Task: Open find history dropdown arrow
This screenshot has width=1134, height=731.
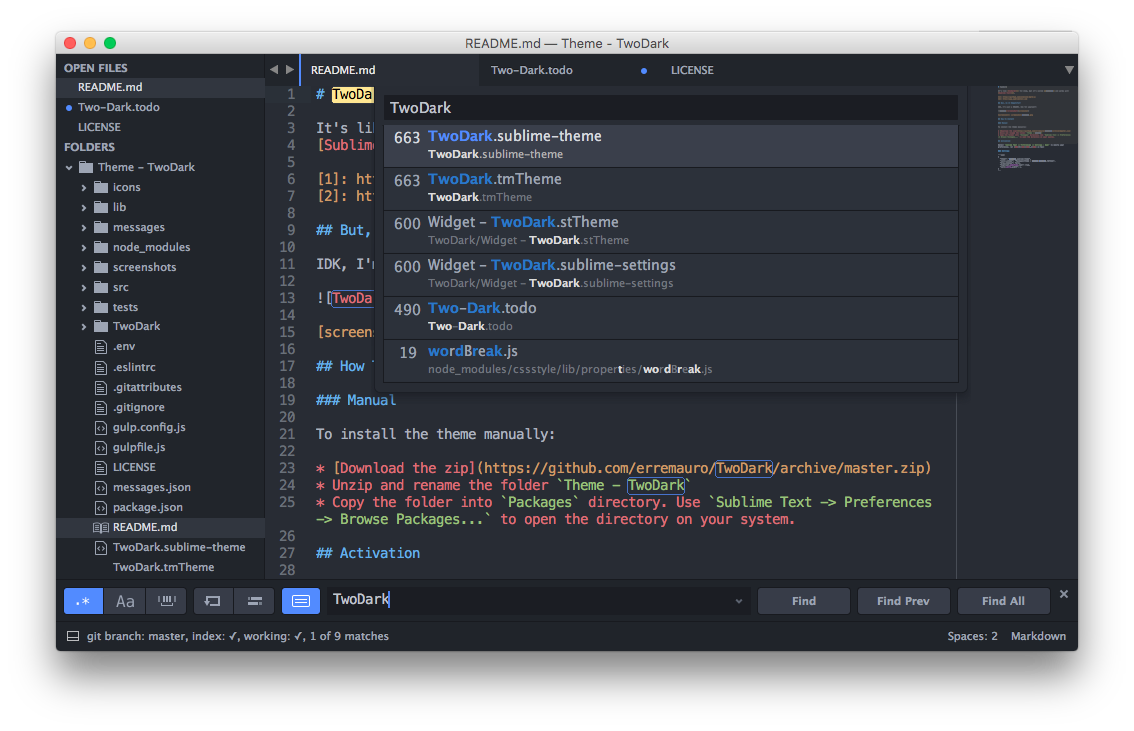Action: coord(738,601)
